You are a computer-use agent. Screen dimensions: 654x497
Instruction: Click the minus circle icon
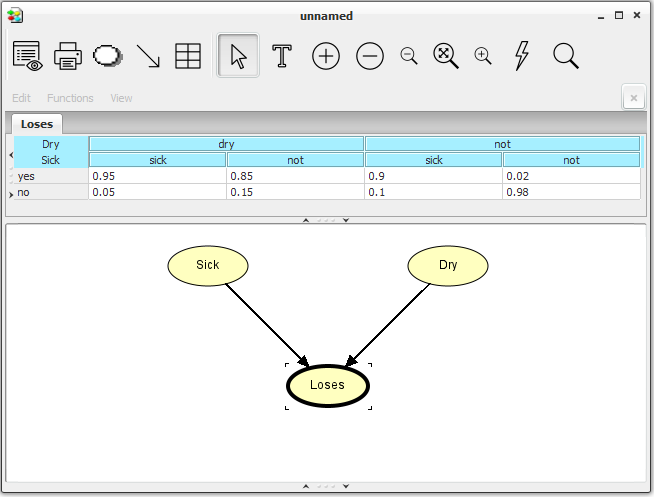pyautogui.click(x=370, y=56)
